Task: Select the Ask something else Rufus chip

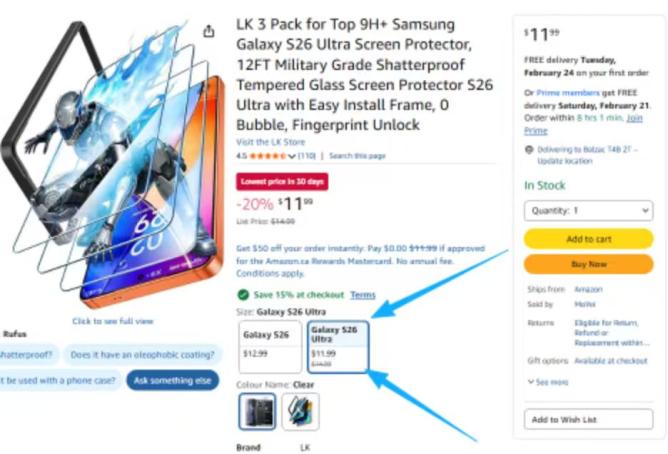Action: [x=171, y=380]
